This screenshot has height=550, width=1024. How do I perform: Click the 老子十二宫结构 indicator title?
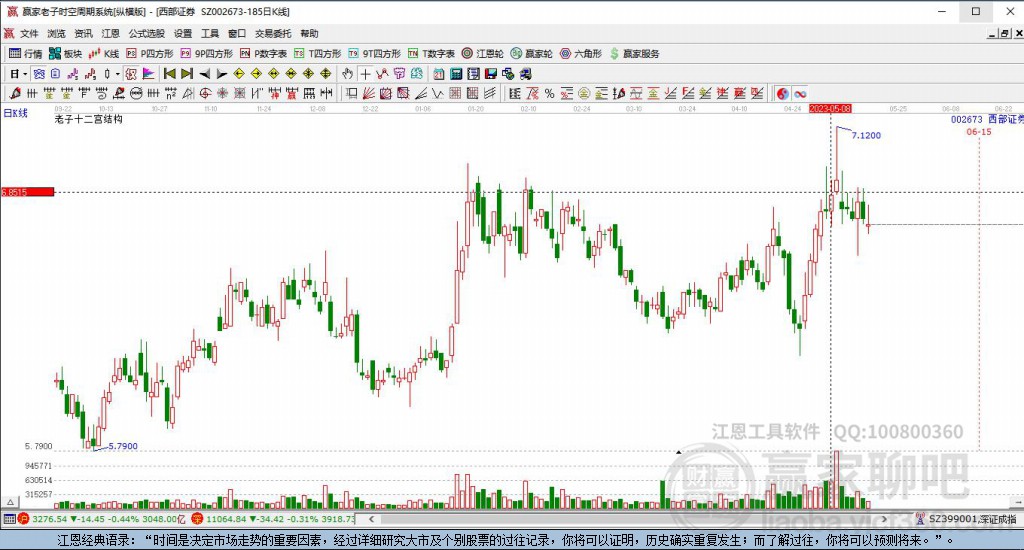[x=88, y=119]
